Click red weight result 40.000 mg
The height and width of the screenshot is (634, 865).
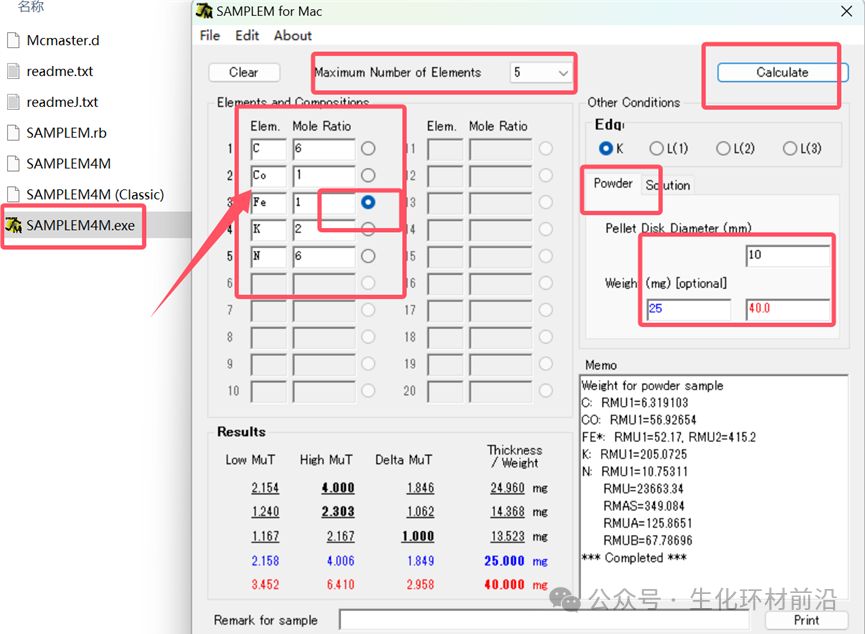[x=516, y=584]
